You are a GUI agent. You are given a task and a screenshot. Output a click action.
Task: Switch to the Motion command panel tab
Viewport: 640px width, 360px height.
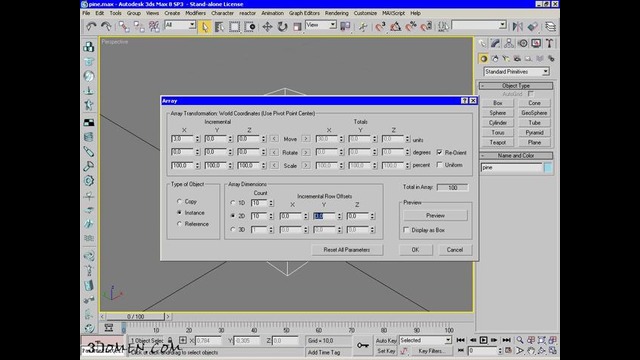click(523, 43)
